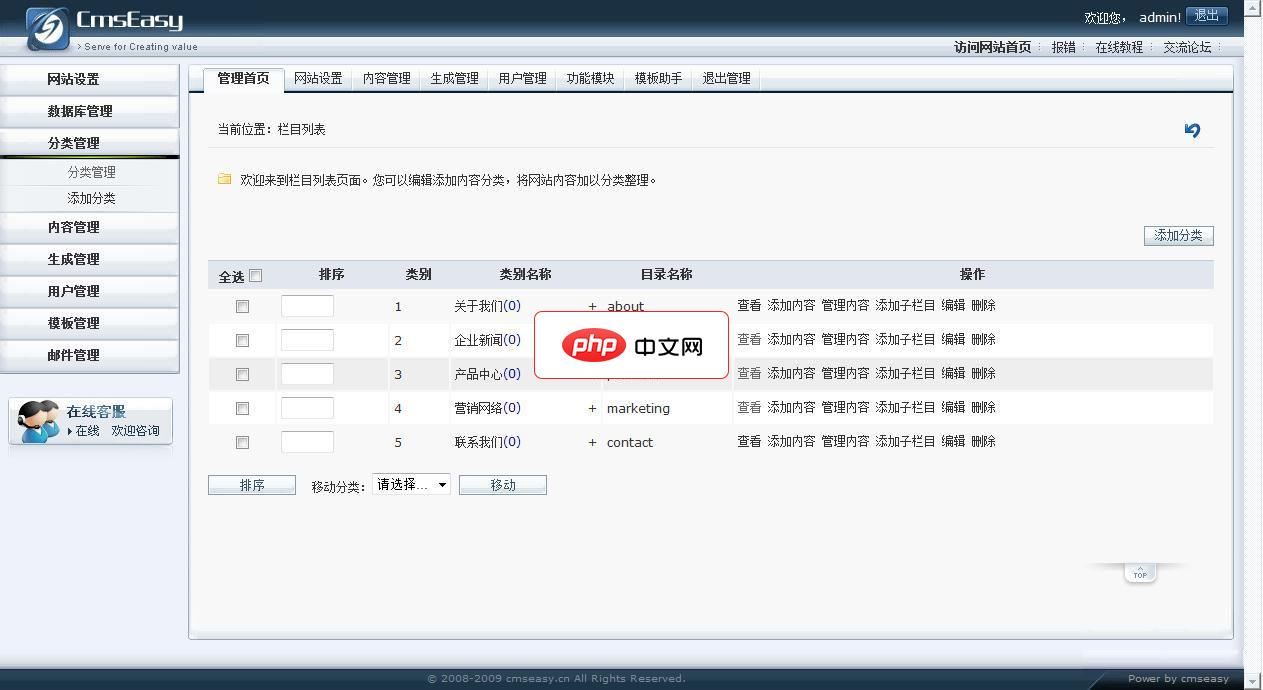Click the scrollbar up arrow icon
This screenshot has height=690, width=1263.
[1254, 7]
